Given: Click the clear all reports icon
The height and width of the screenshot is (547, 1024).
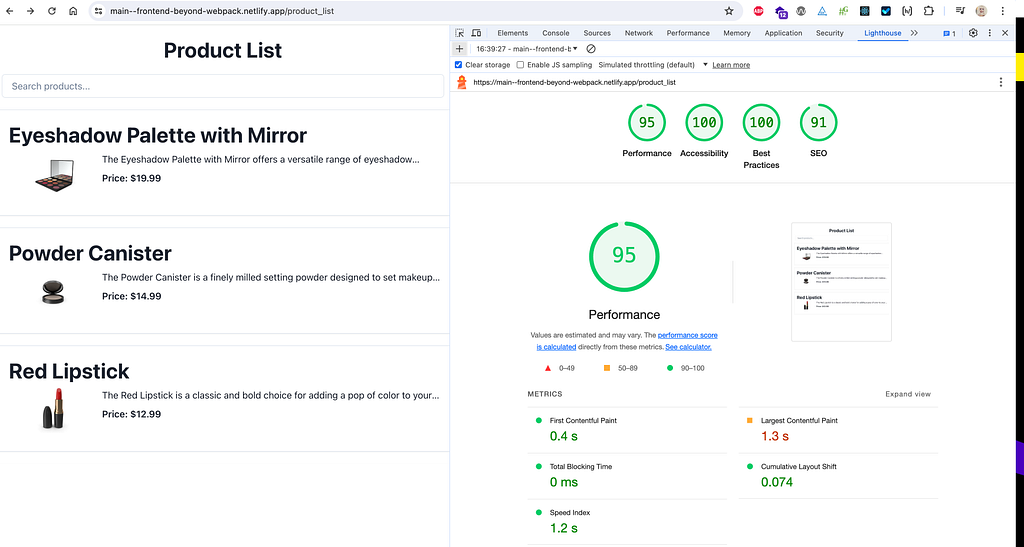Looking at the screenshot, I should coord(591,49).
